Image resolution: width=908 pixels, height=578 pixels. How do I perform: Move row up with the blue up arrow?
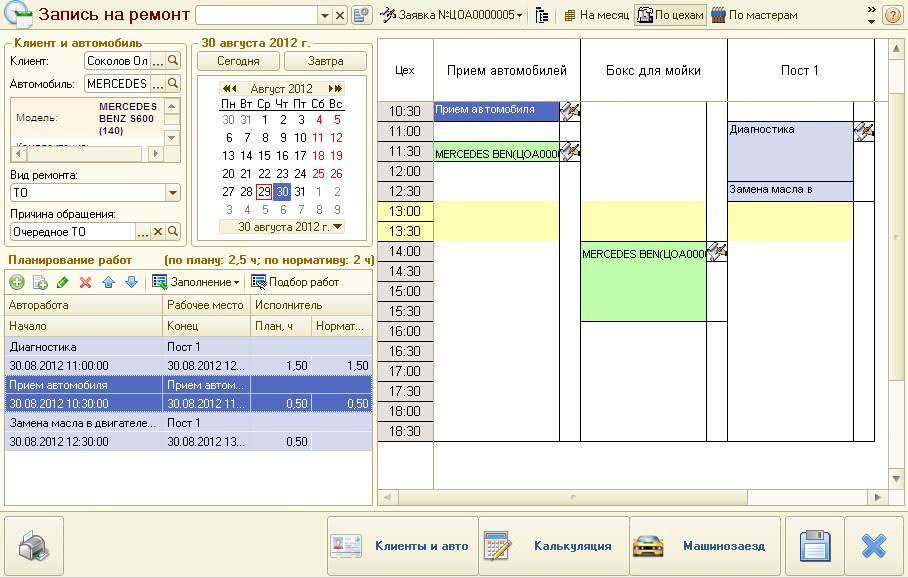tap(108, 283)
